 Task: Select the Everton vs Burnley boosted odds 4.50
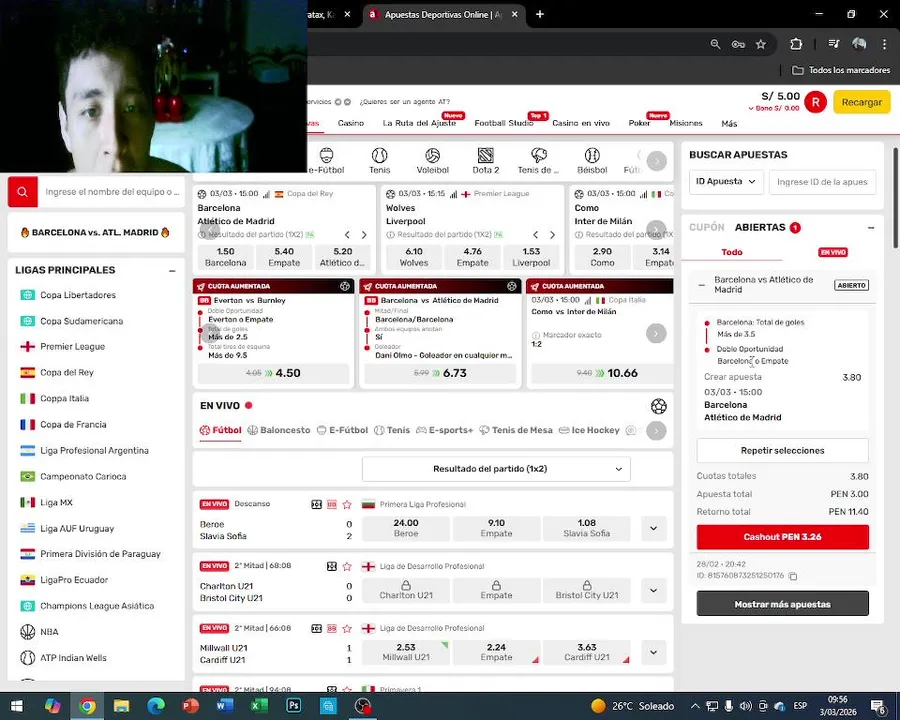click(x=273, y=373)
